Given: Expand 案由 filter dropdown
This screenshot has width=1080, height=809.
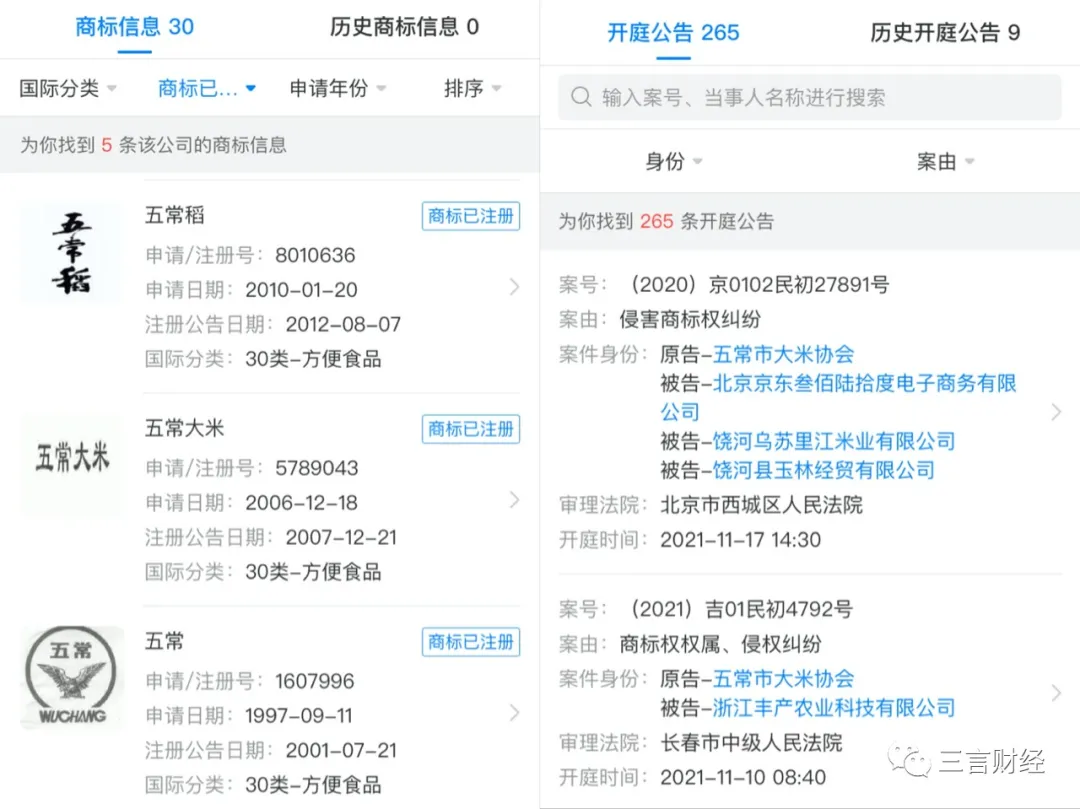Looking at the screenshot, I should coord(946,161).
